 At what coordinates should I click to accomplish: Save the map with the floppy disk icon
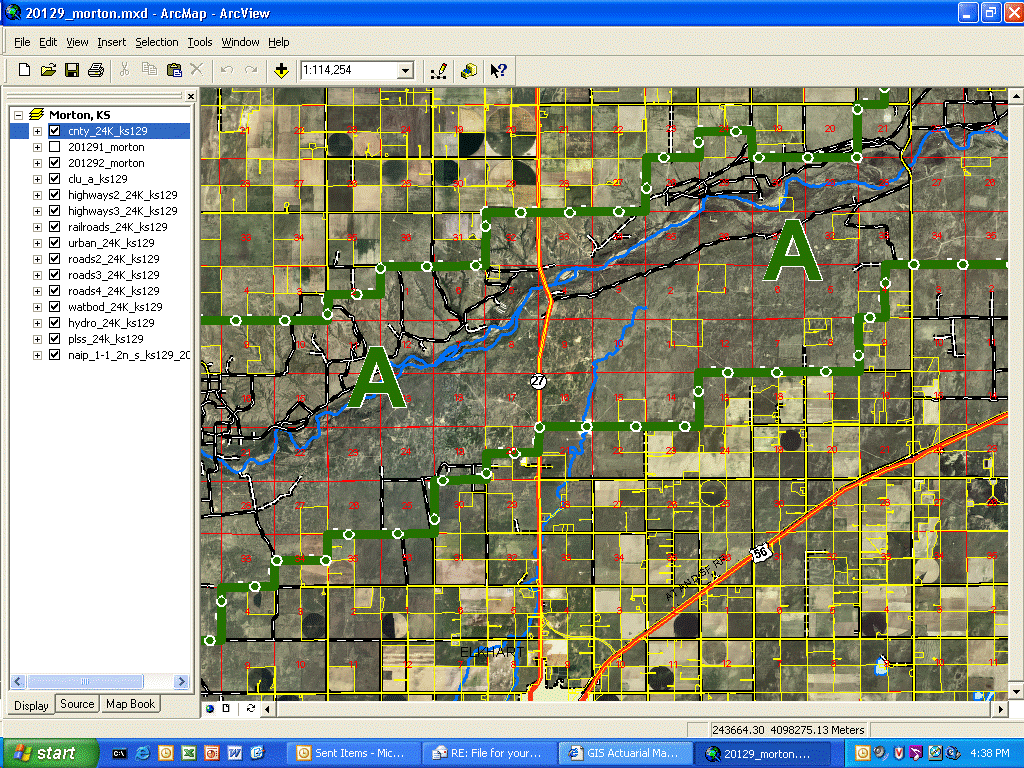point(72,70)
